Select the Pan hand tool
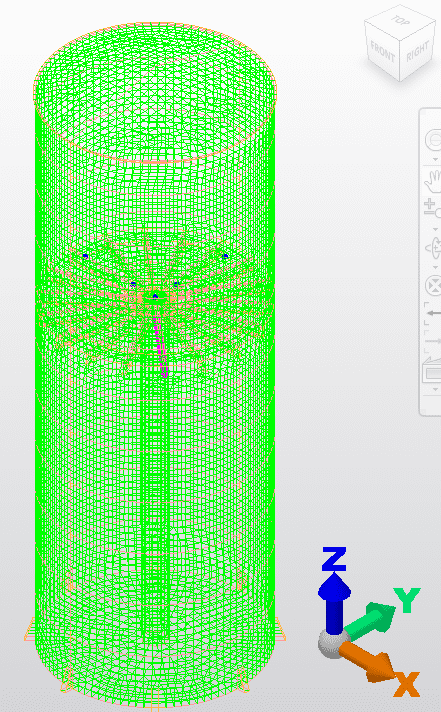Screen dimensions: 441x712 pyautogui.click(x=433, y=181)
